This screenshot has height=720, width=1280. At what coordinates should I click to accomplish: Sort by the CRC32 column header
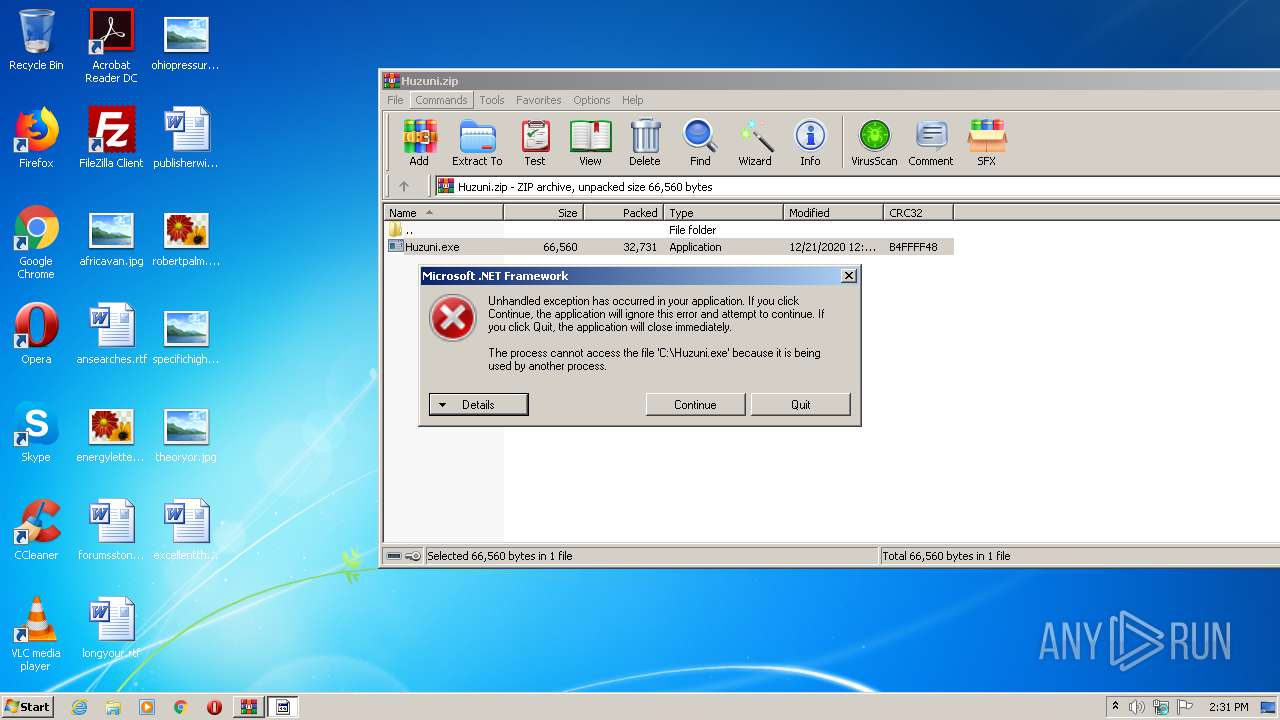click(919, 212)
